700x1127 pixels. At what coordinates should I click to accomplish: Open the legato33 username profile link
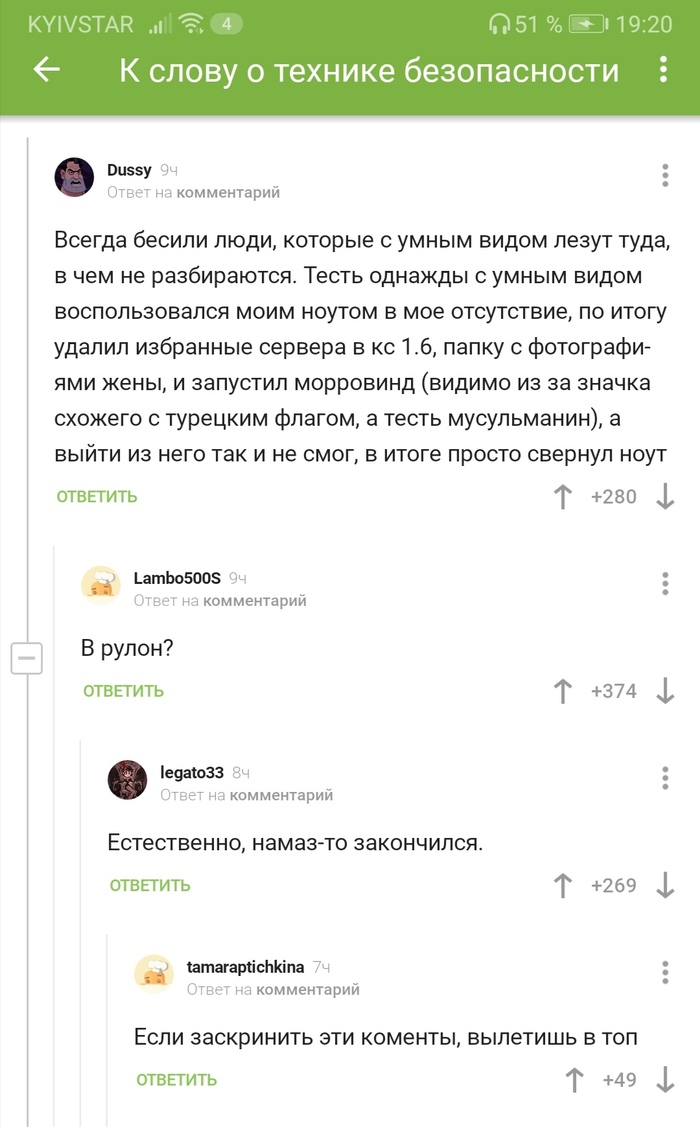coord(191,771)
